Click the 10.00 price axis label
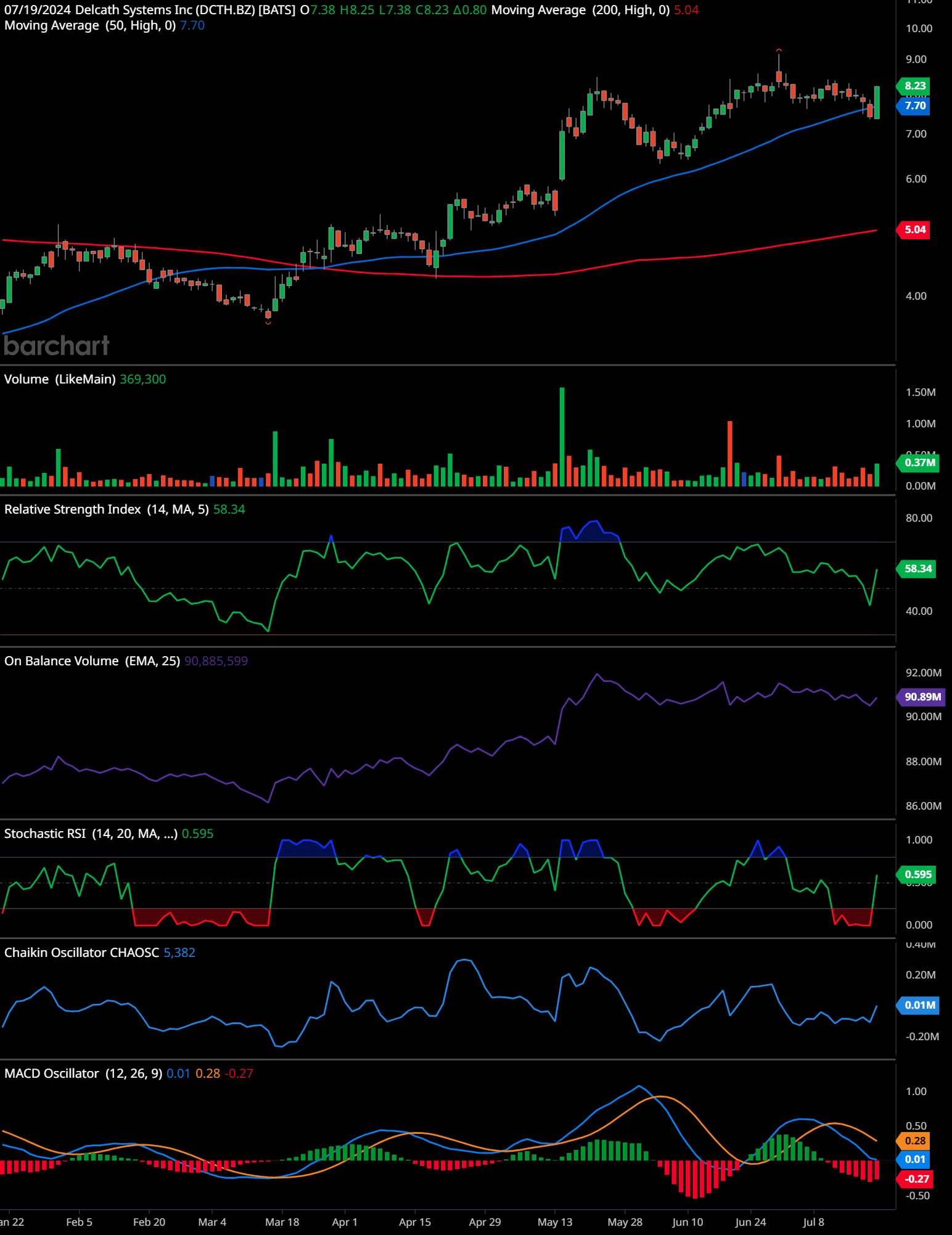Screen dimensions: 952x1235 coord(919,28)
